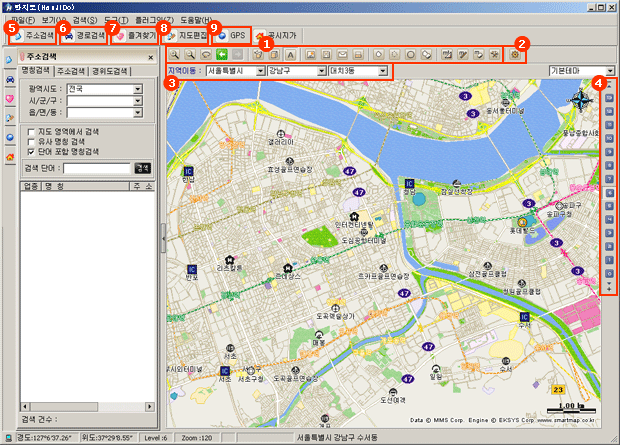Expand the 강남구 district dropdown

coord(318,72)
